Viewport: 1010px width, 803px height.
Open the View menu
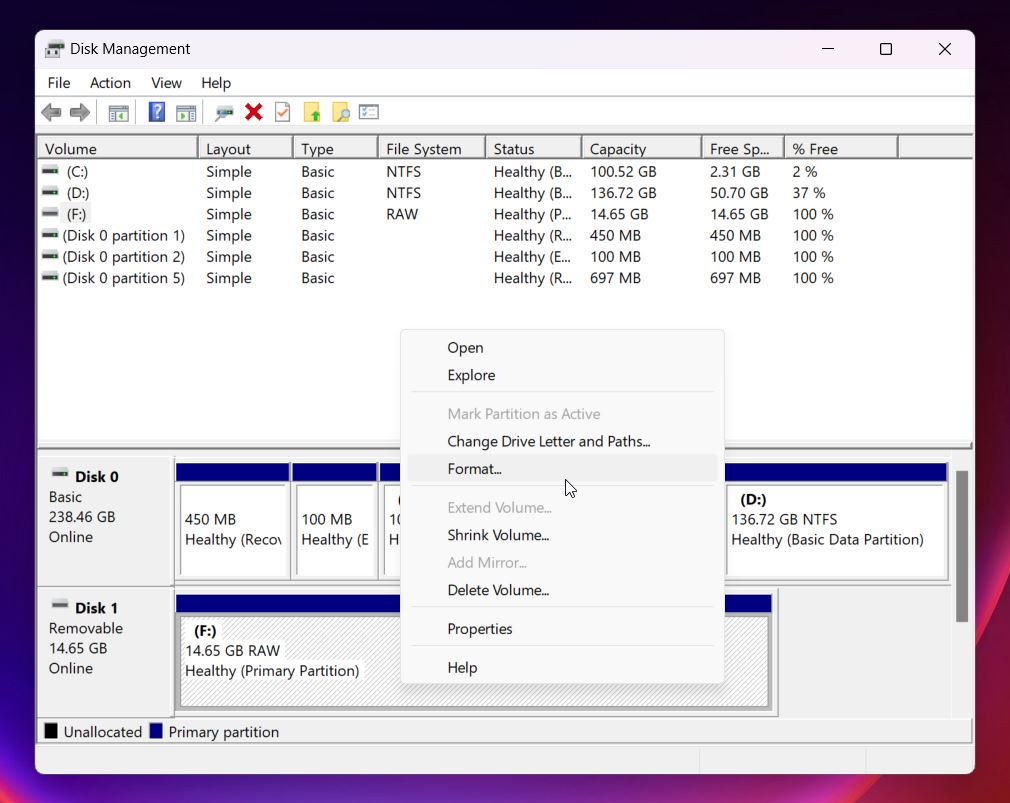[x=166, y=83]
